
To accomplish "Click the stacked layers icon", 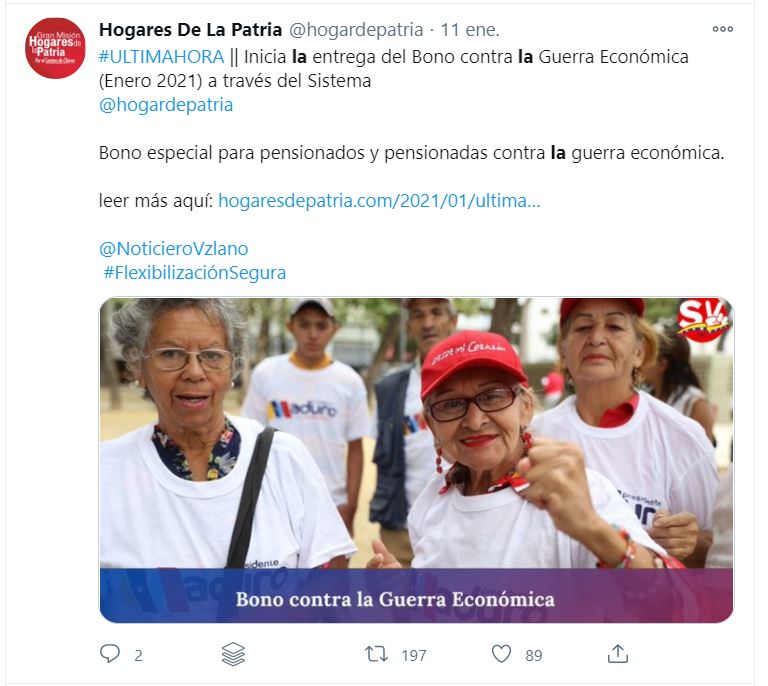I will (x=233, y=654).
